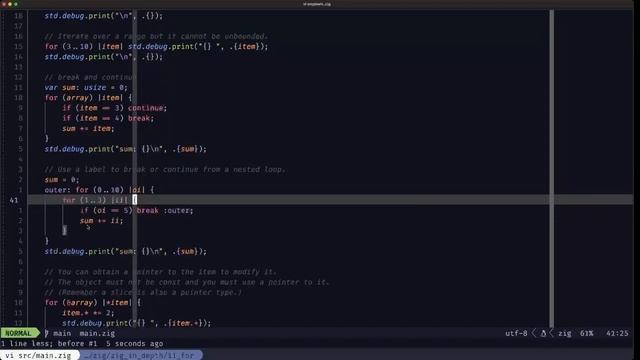The height and width of the screenshot is (360, 640).
Task: Place cursor on 'for (1..3) |ii| {' line
Action: pos(100,200)
